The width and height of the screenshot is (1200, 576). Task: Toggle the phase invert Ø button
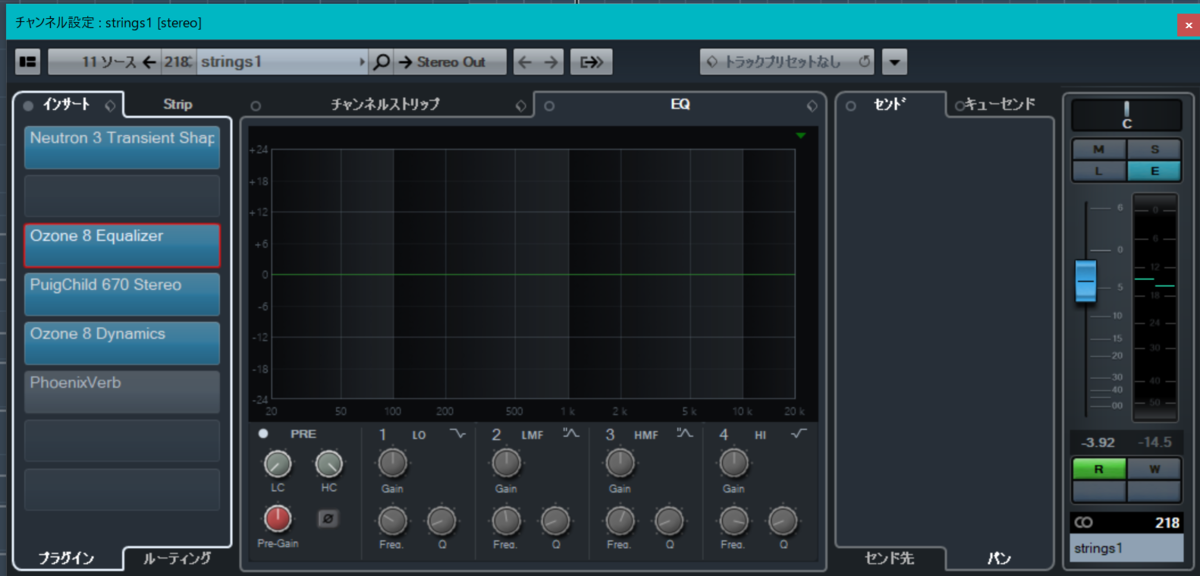point(328,518)
